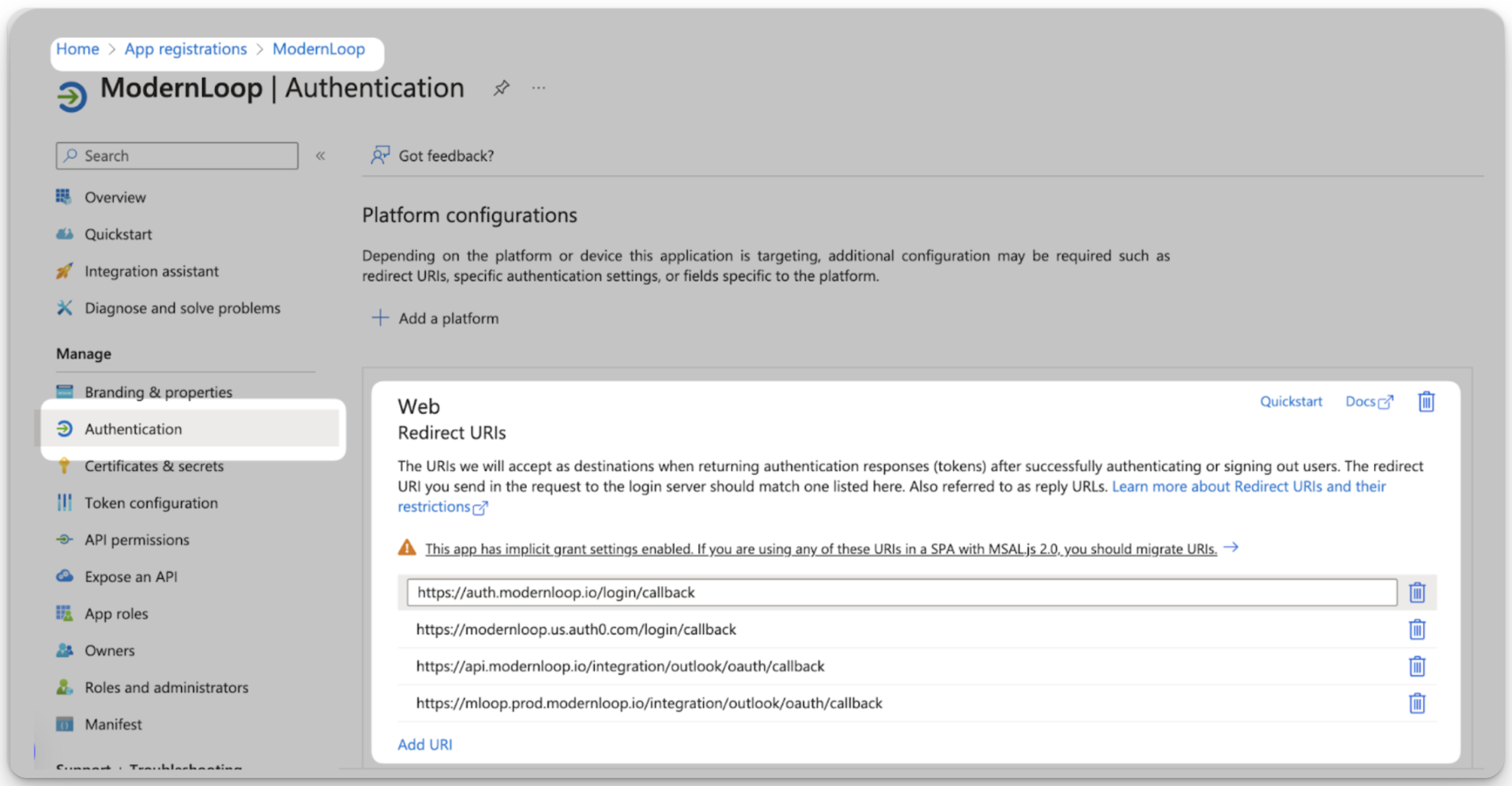Select App roles in sidebar
This screenshot has height=786, width=1512.
(x=116, y=614)
